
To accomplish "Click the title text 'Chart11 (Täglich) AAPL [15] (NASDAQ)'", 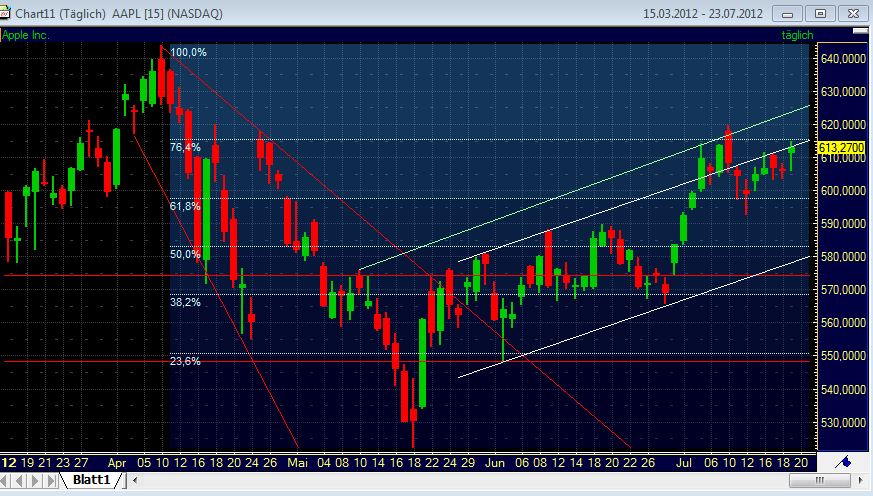I will [x=119, y=13].
